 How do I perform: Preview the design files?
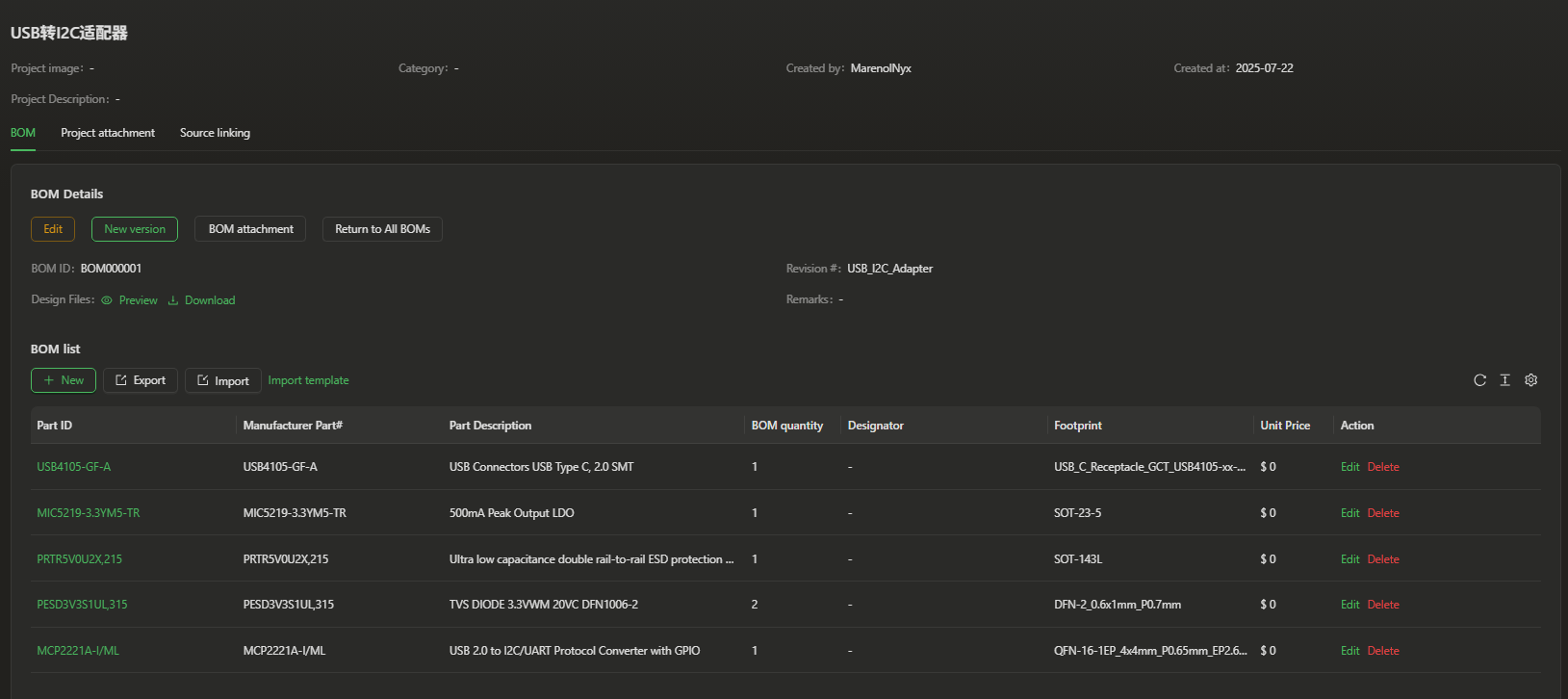click(x=138, y=300)
